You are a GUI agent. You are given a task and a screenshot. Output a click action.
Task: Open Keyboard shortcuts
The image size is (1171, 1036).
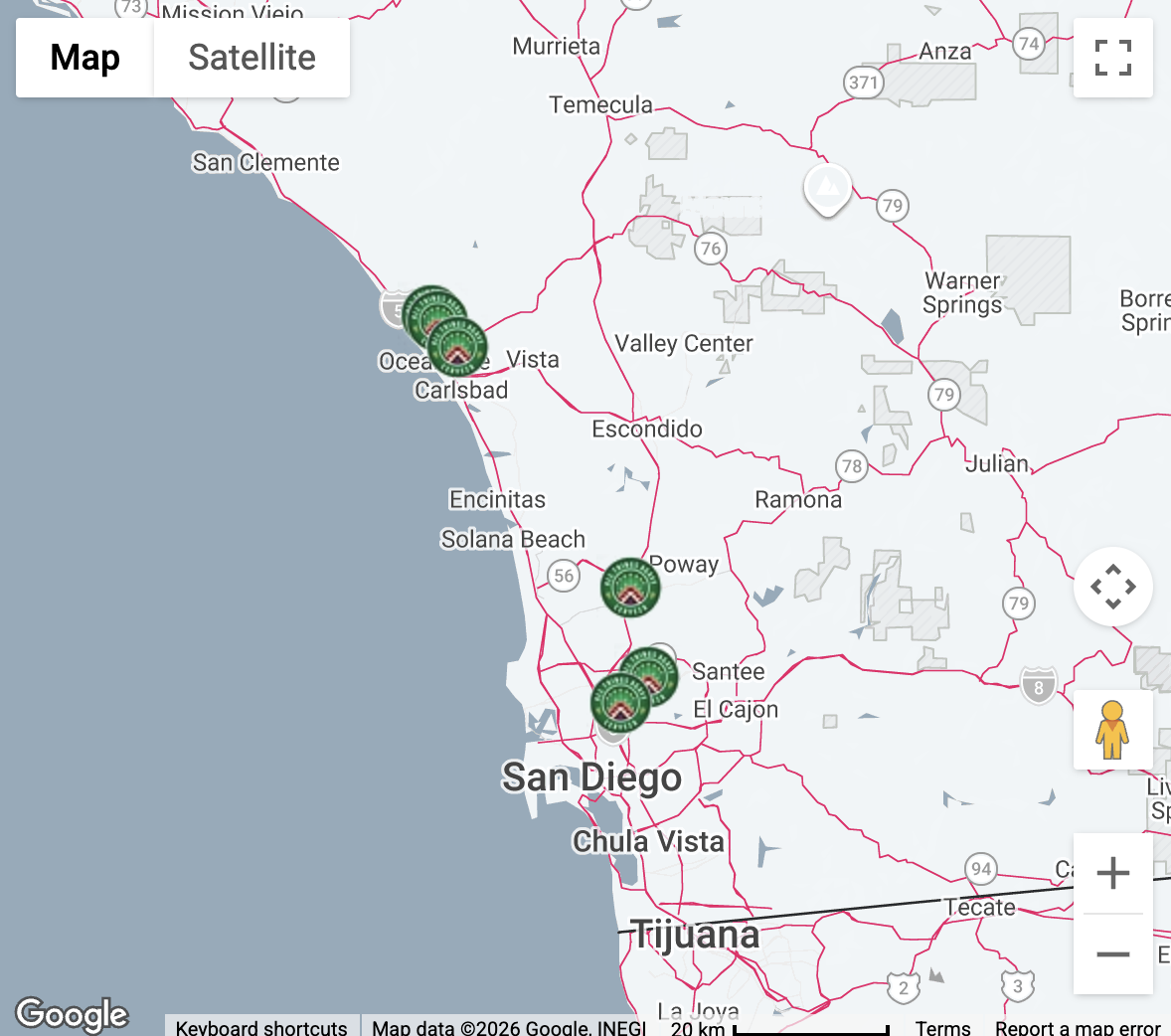(x=261, y=1027)
